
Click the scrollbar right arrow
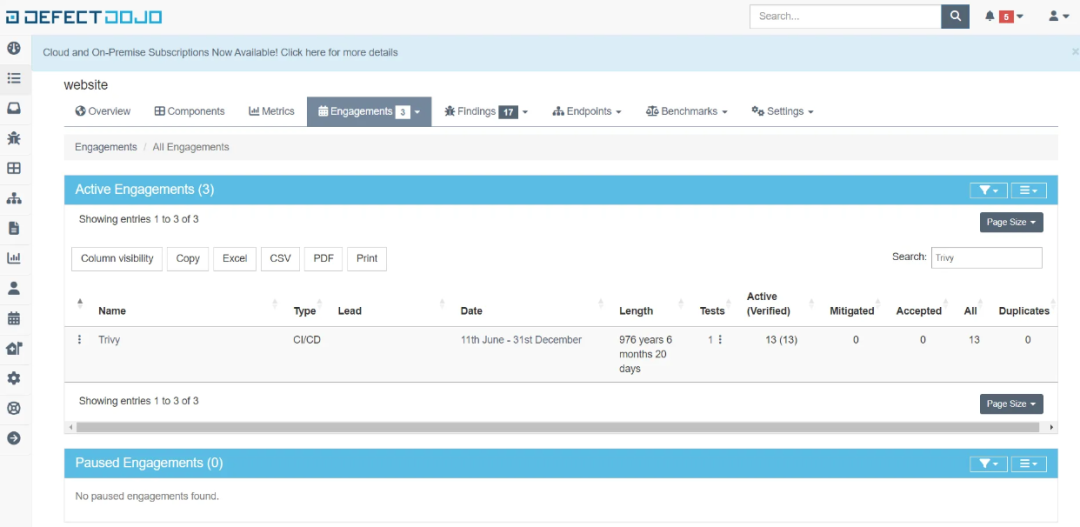pos(1052,428)
